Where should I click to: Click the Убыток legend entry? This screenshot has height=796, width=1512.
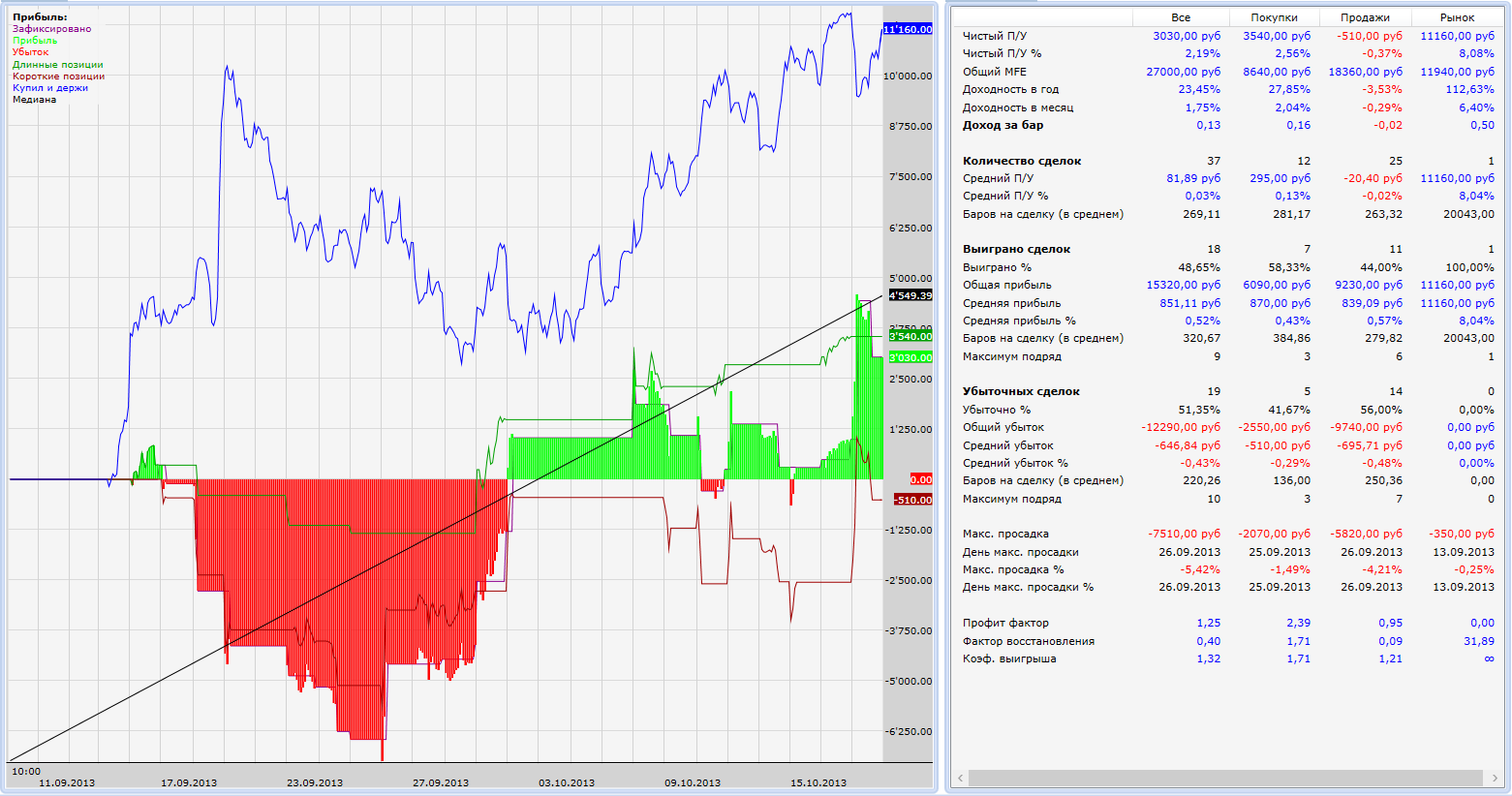point(30,52)
